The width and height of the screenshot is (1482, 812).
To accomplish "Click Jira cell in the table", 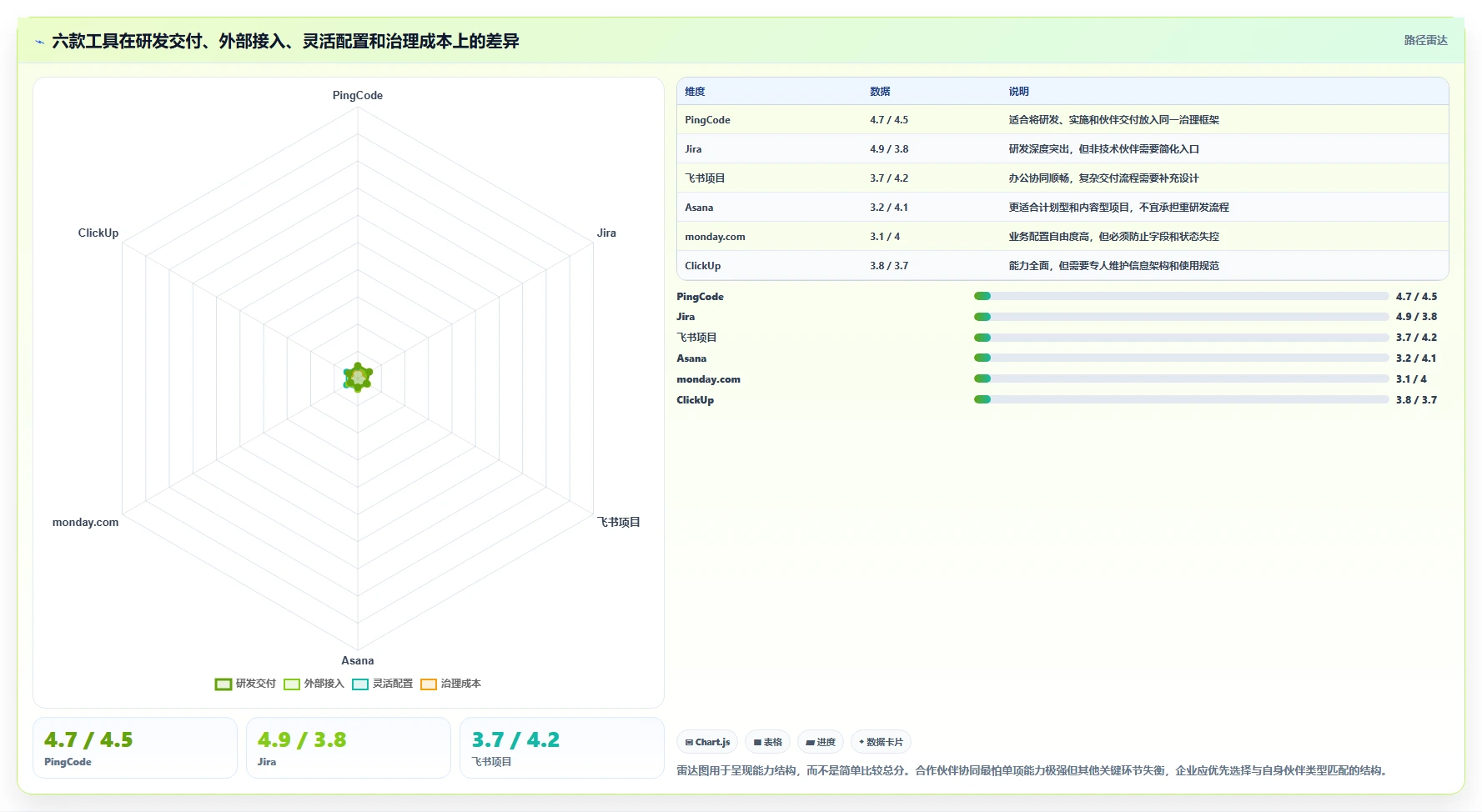I will point(693,149).
